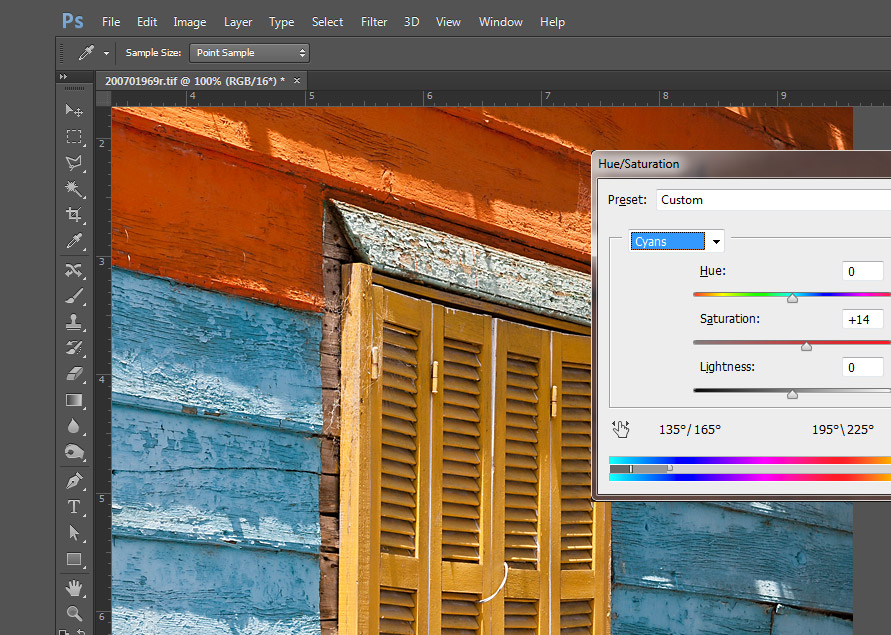Viewport: 891px width, 635px height.
Task: Select the Clone Stamp tool
Action: [74, 322]
